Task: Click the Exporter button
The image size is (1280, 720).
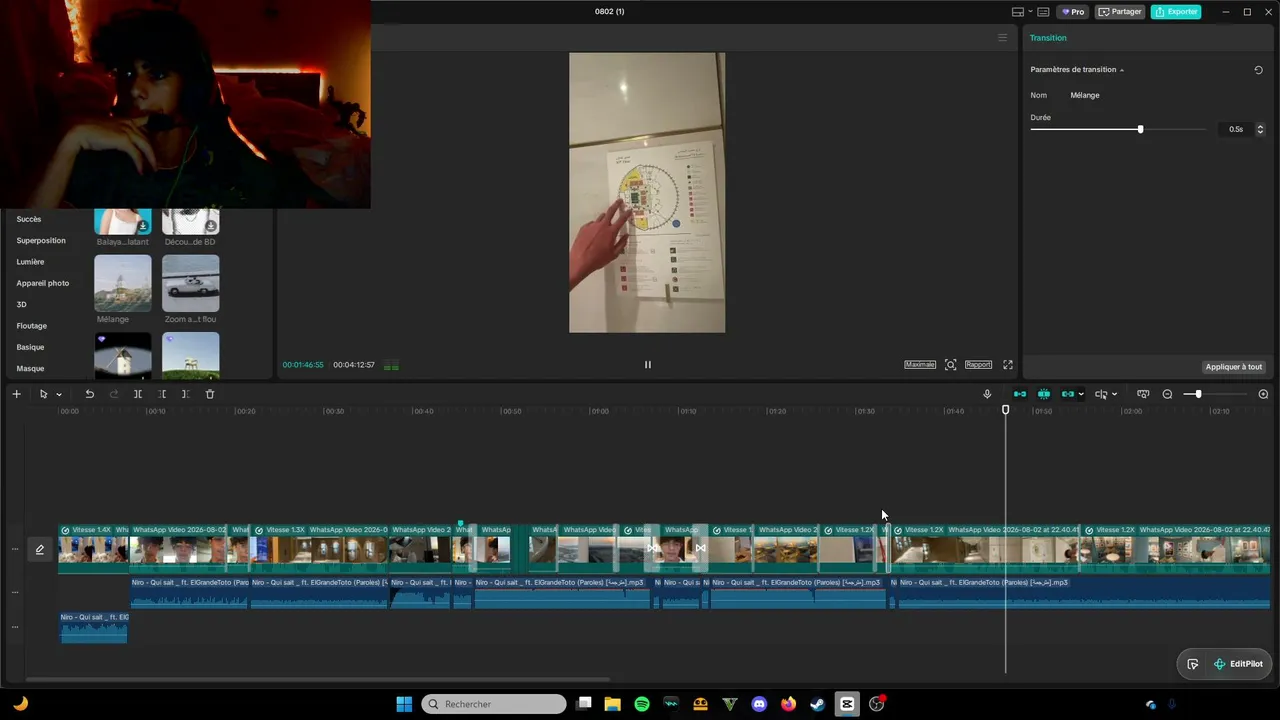Action: coord(1176,12)
